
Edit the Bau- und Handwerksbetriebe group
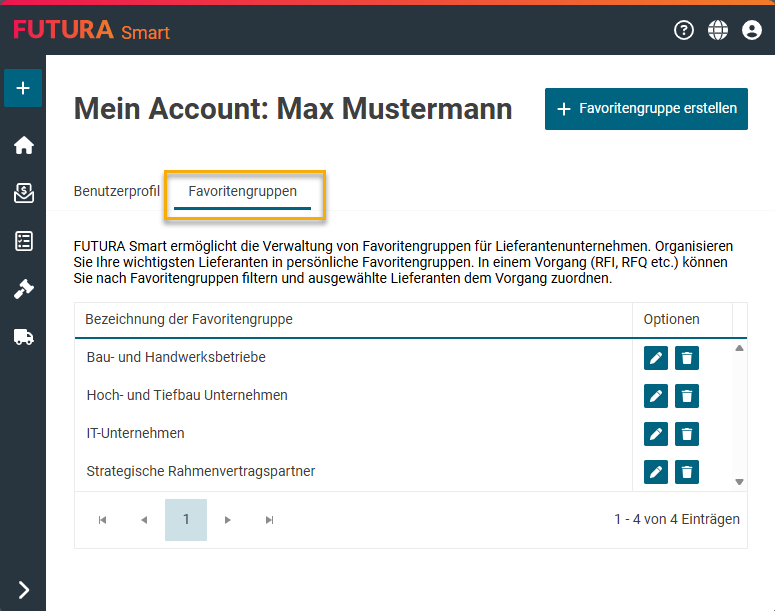click(x=656, y=358)
